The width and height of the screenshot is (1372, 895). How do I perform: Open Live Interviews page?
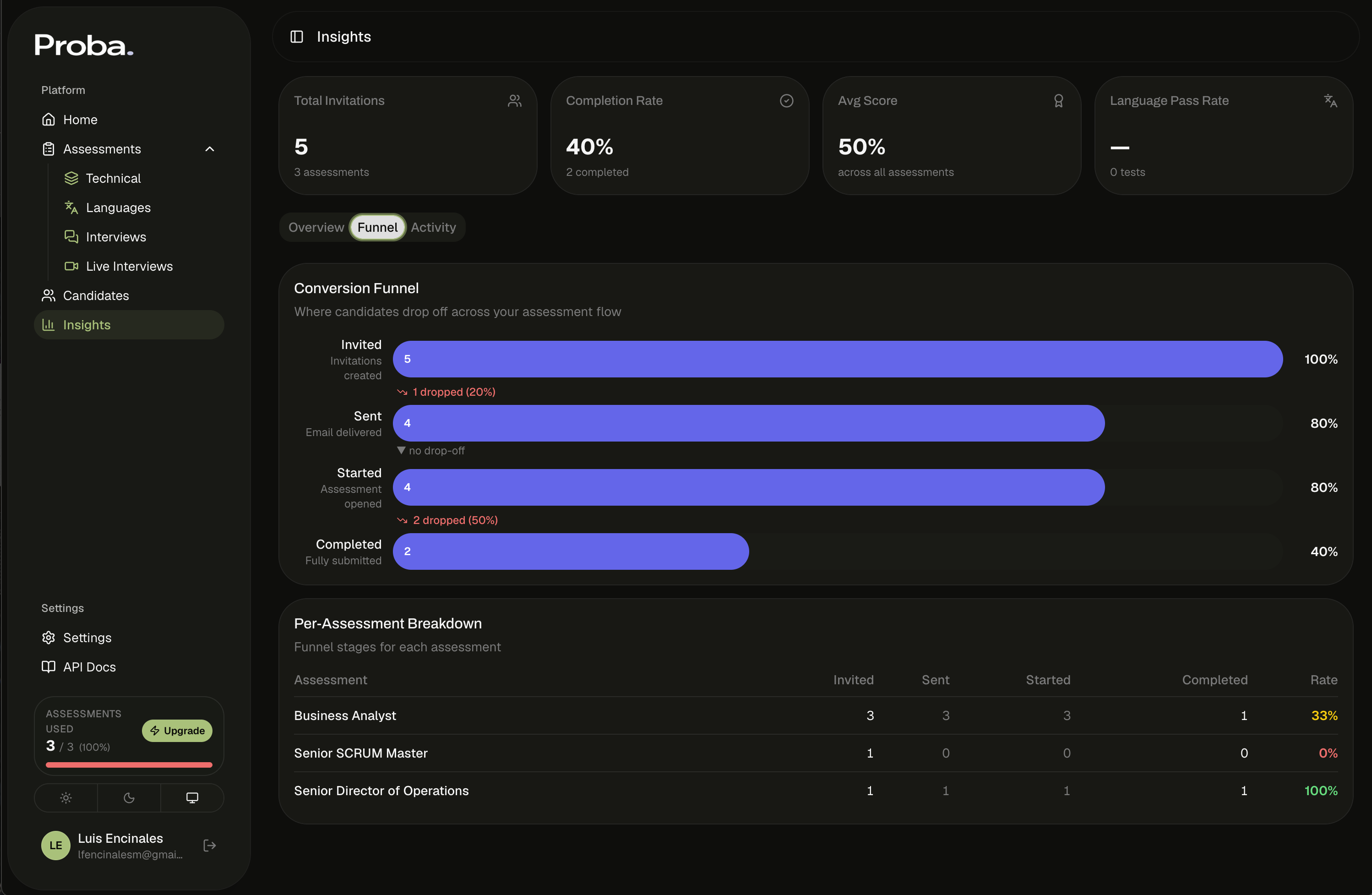tap(141, 267)
